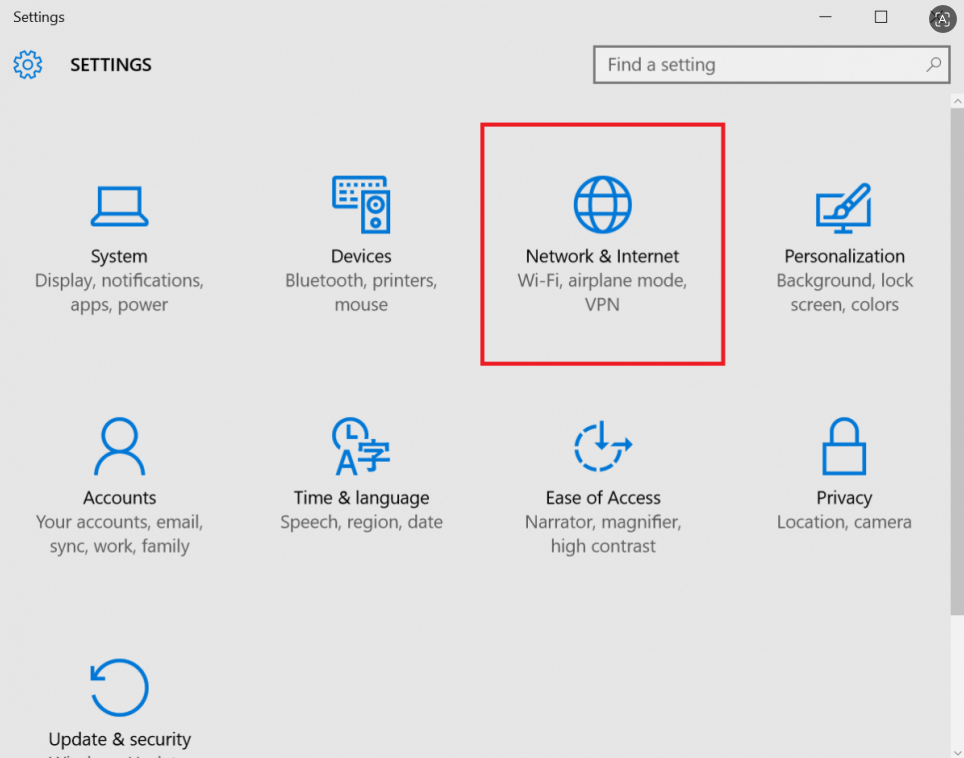Open the Personalization paintbrush monitor icon
964x758 pixels.
pos(844,208)
